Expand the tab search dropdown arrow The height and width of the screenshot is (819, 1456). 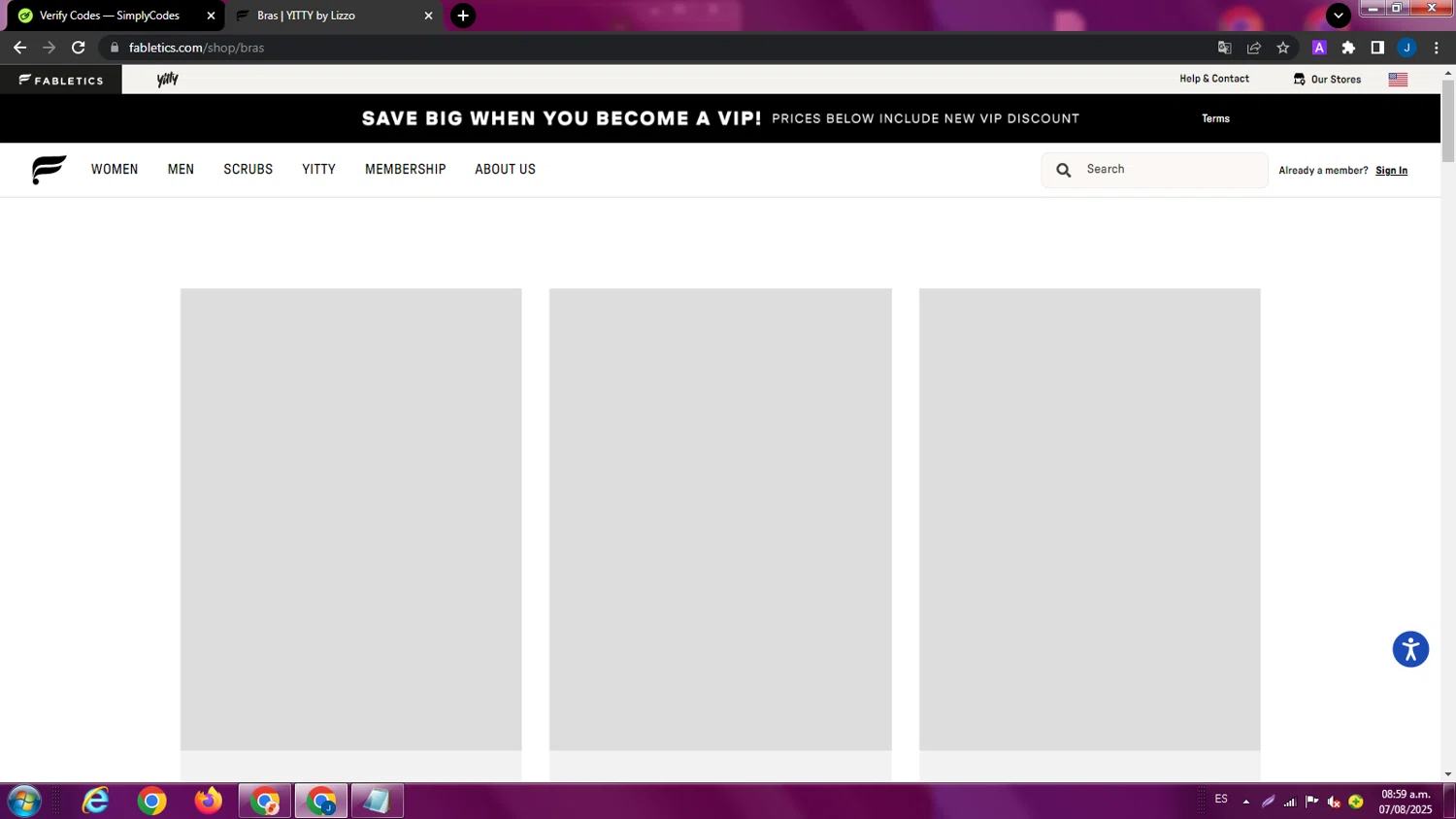[1339, 16]
